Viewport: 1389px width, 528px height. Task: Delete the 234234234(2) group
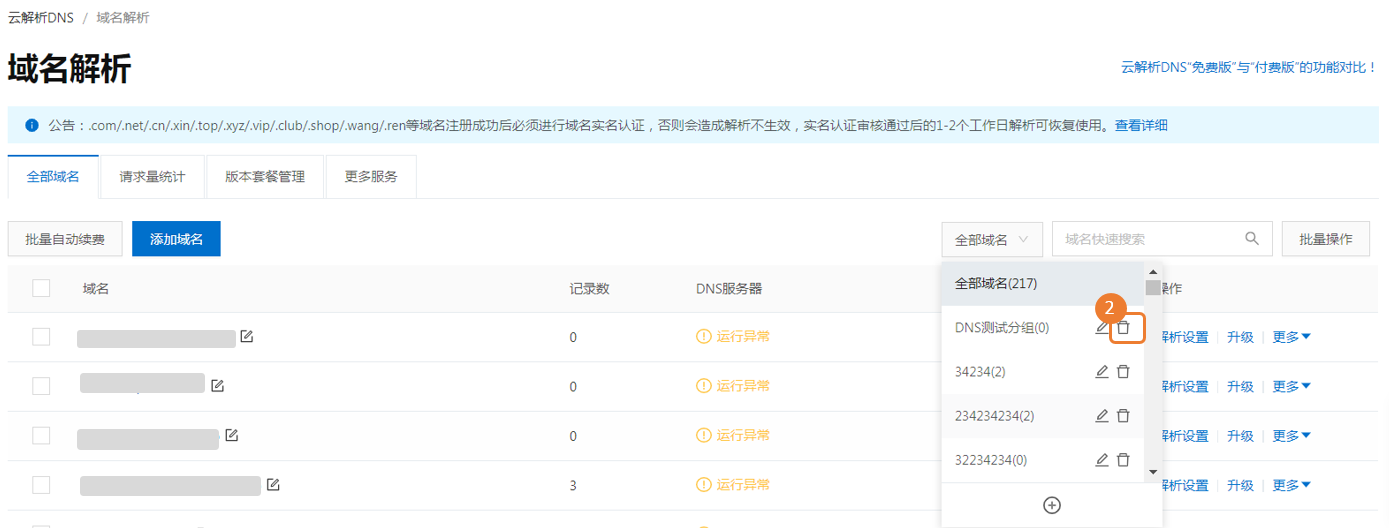[1123, 415]
